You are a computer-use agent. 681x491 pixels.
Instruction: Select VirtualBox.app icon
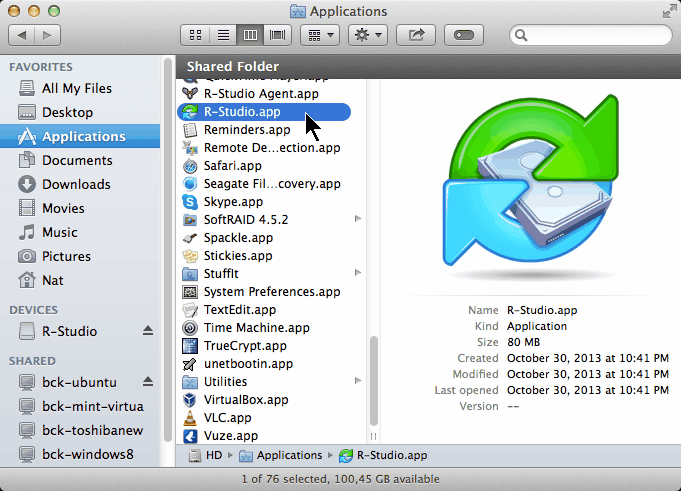190,400
